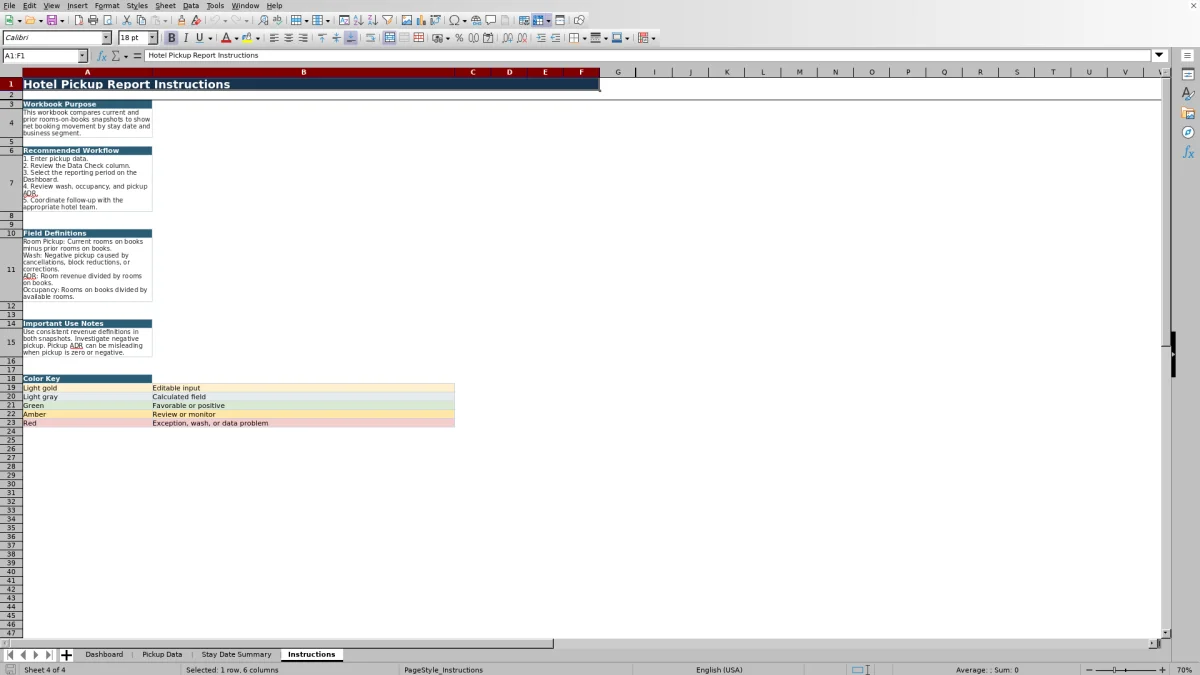This screenshot has height=675, width=1200.
Task: Open the Styles menu
Action: tap(137, 6)
